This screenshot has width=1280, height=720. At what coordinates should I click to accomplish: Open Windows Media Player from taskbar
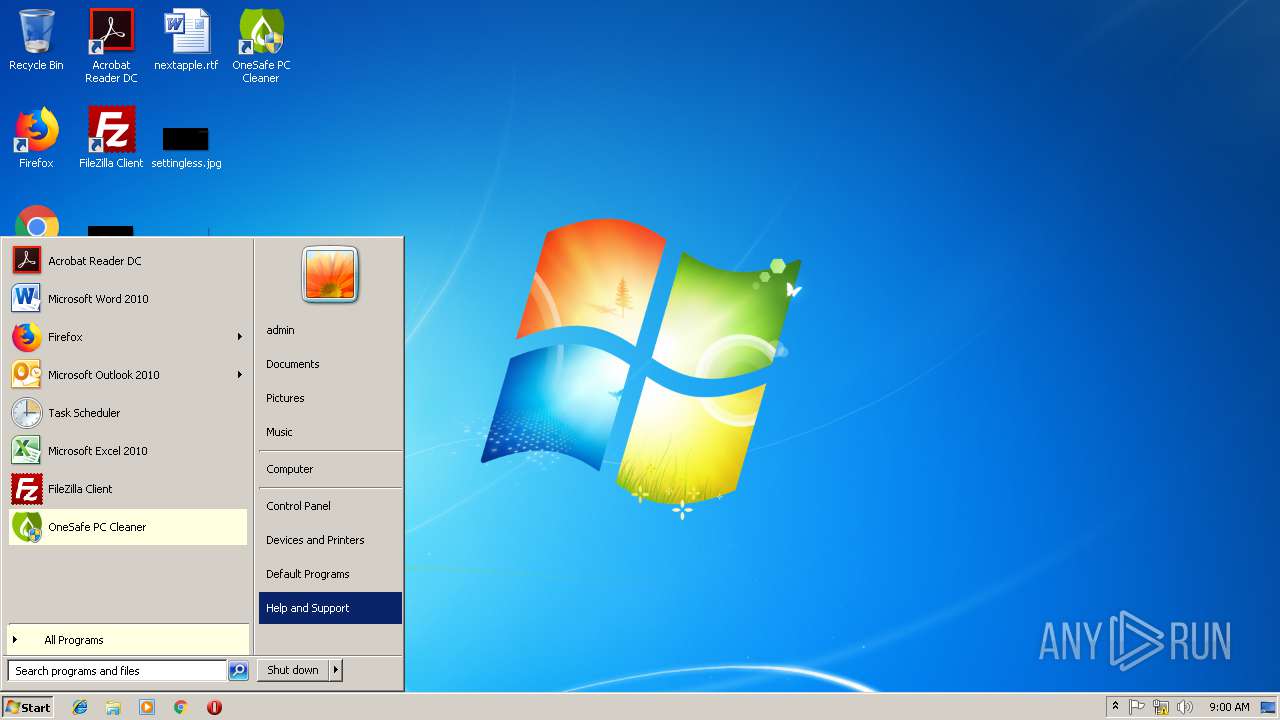(x=147, y=707)
